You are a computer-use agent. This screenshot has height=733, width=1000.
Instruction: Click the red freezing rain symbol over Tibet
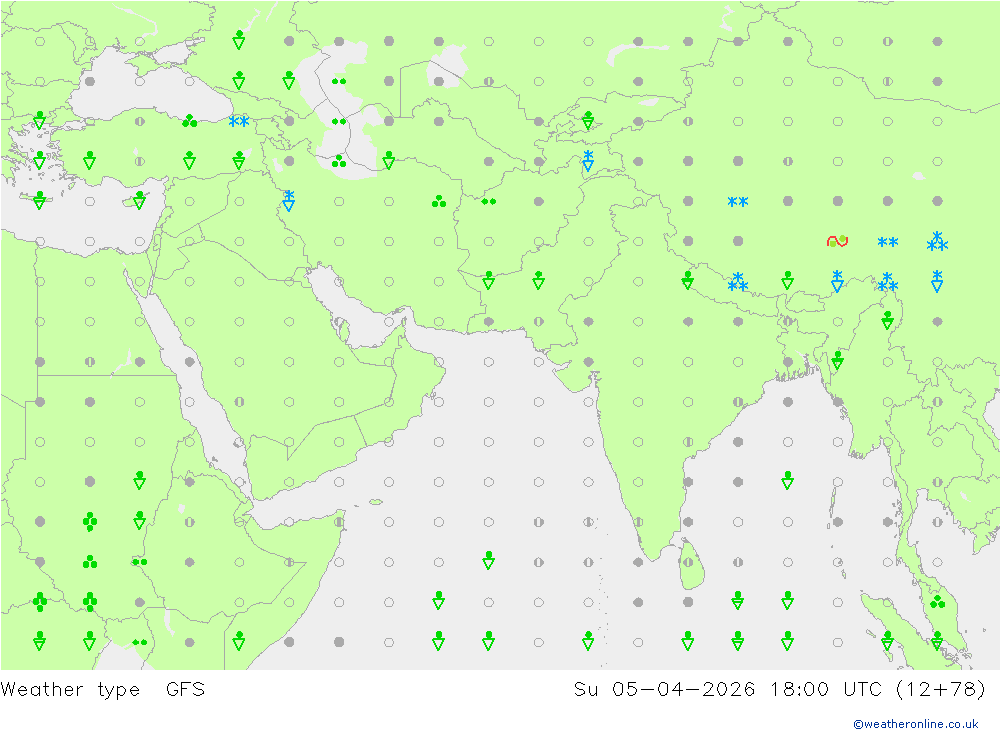click(x=837, y=241)
